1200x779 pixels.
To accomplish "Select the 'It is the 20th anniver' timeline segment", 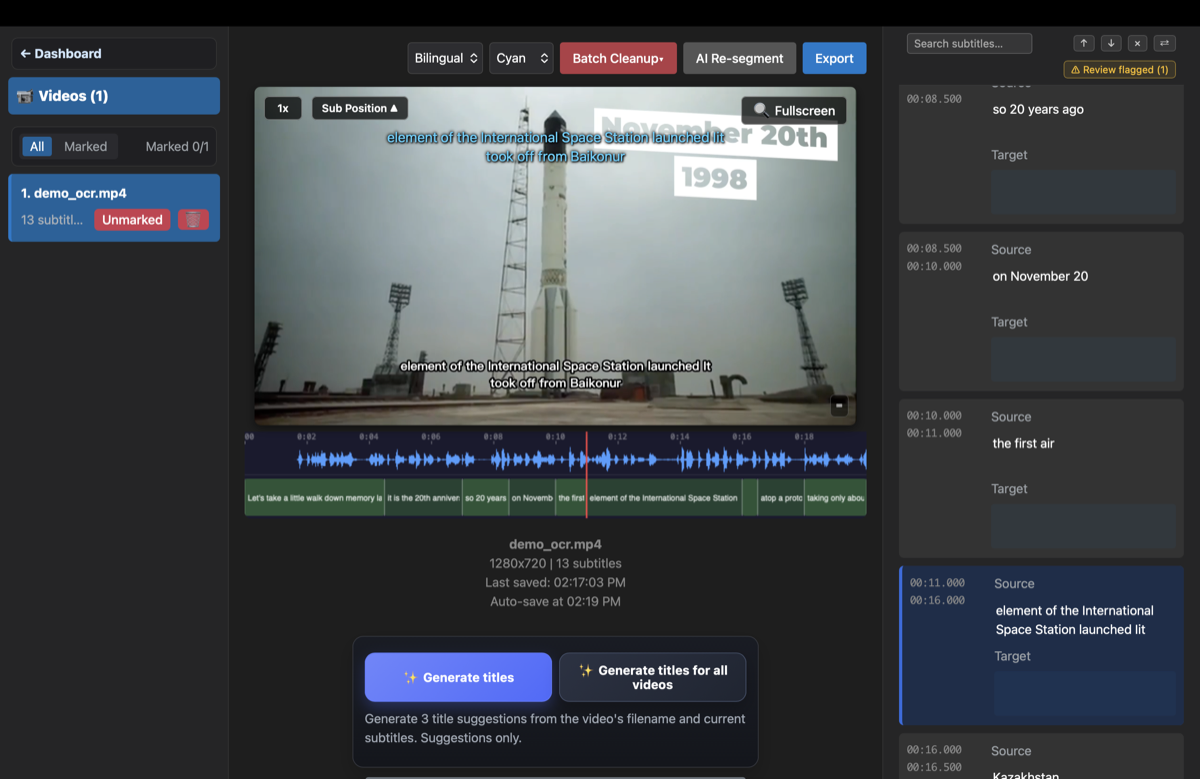I will pos(423,497).
